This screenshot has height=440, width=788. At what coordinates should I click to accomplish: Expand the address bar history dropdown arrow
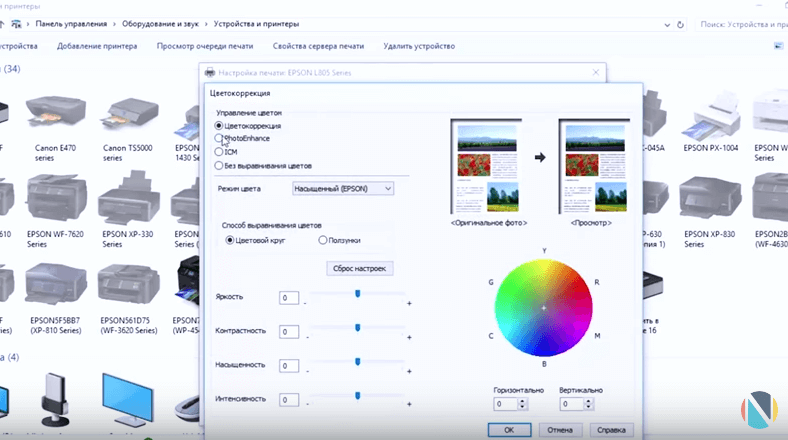(x=667, y=25)
